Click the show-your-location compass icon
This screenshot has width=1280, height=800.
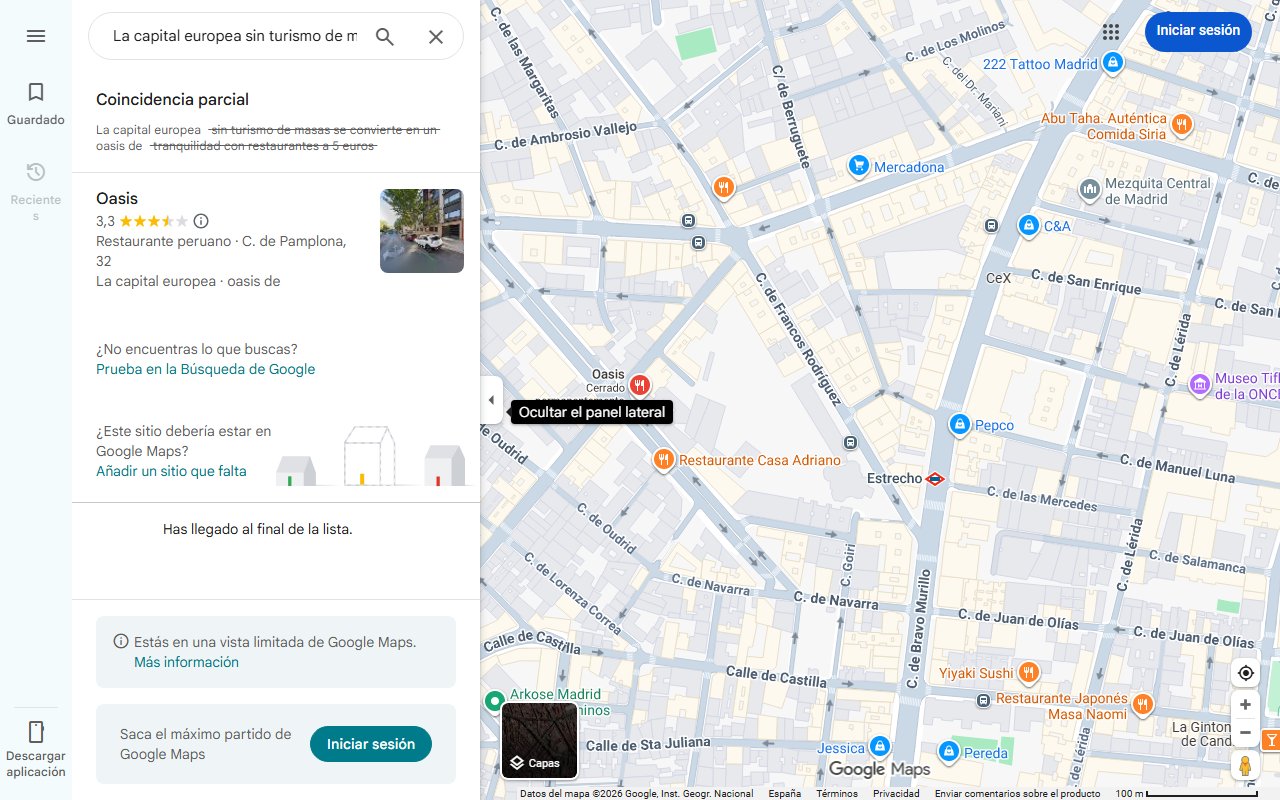coord(1245,673)
